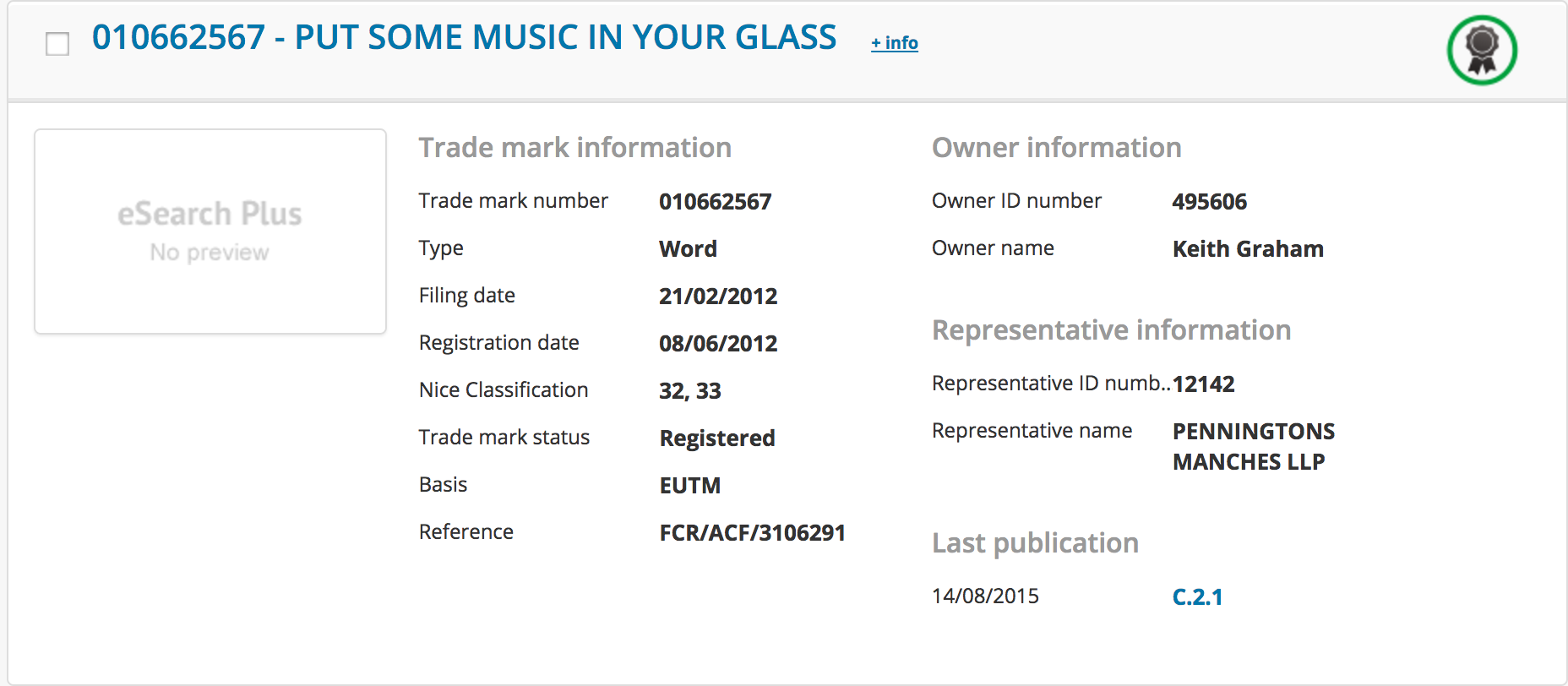Image resolution: width=1568 pixels, height=686 pixels.
Task: Click the owner name Keith Graham
Action: [1248, 249]
